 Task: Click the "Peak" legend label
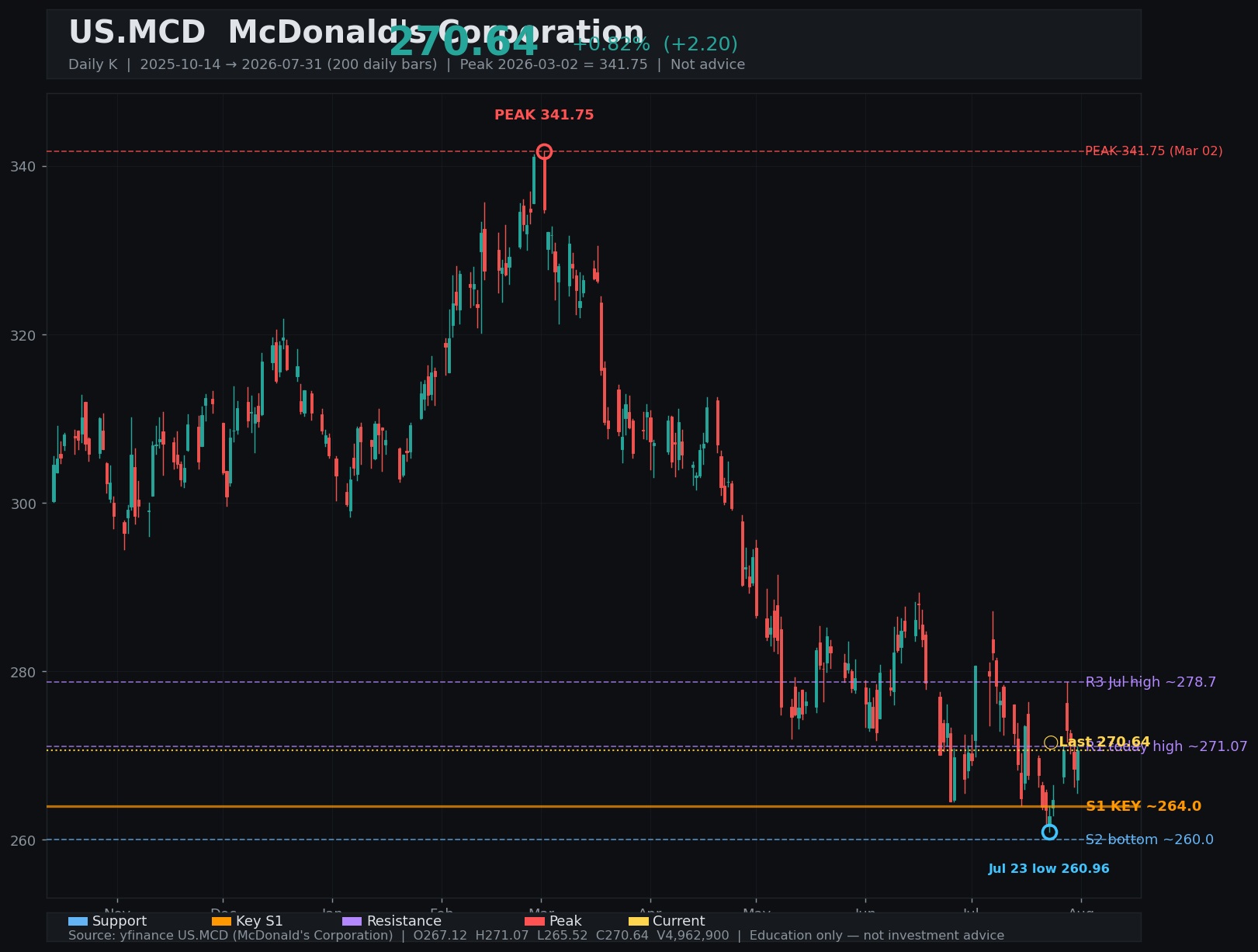(566, 921)
